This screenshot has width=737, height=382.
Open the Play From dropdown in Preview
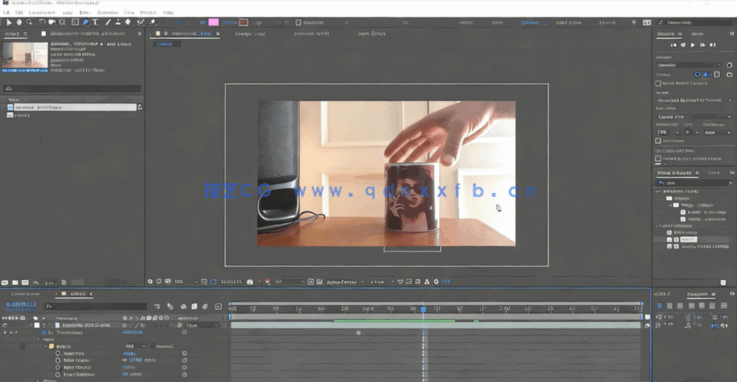(694, 117)
